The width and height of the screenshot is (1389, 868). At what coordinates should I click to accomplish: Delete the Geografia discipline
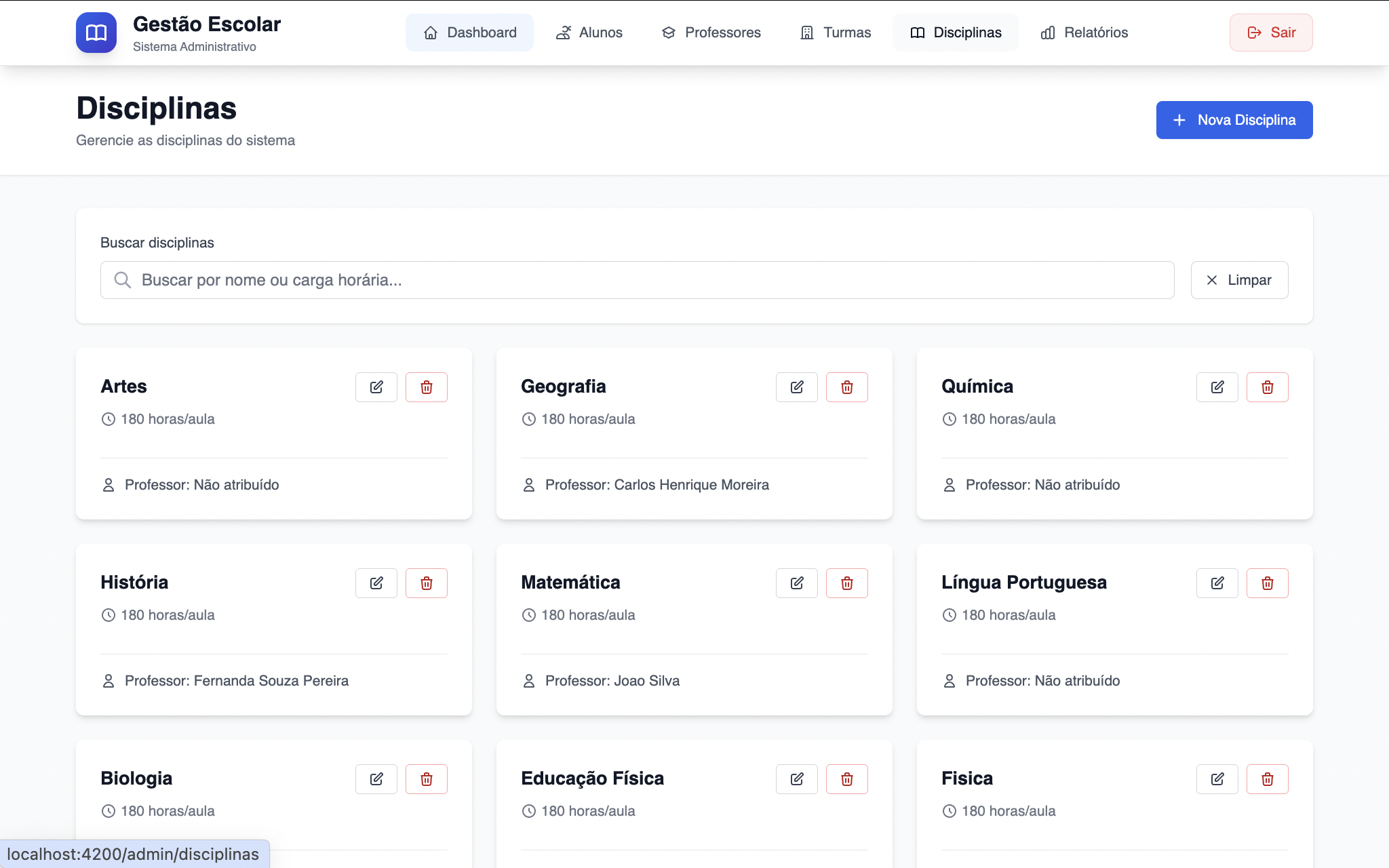pyautogui.click(x=846, y=387)
